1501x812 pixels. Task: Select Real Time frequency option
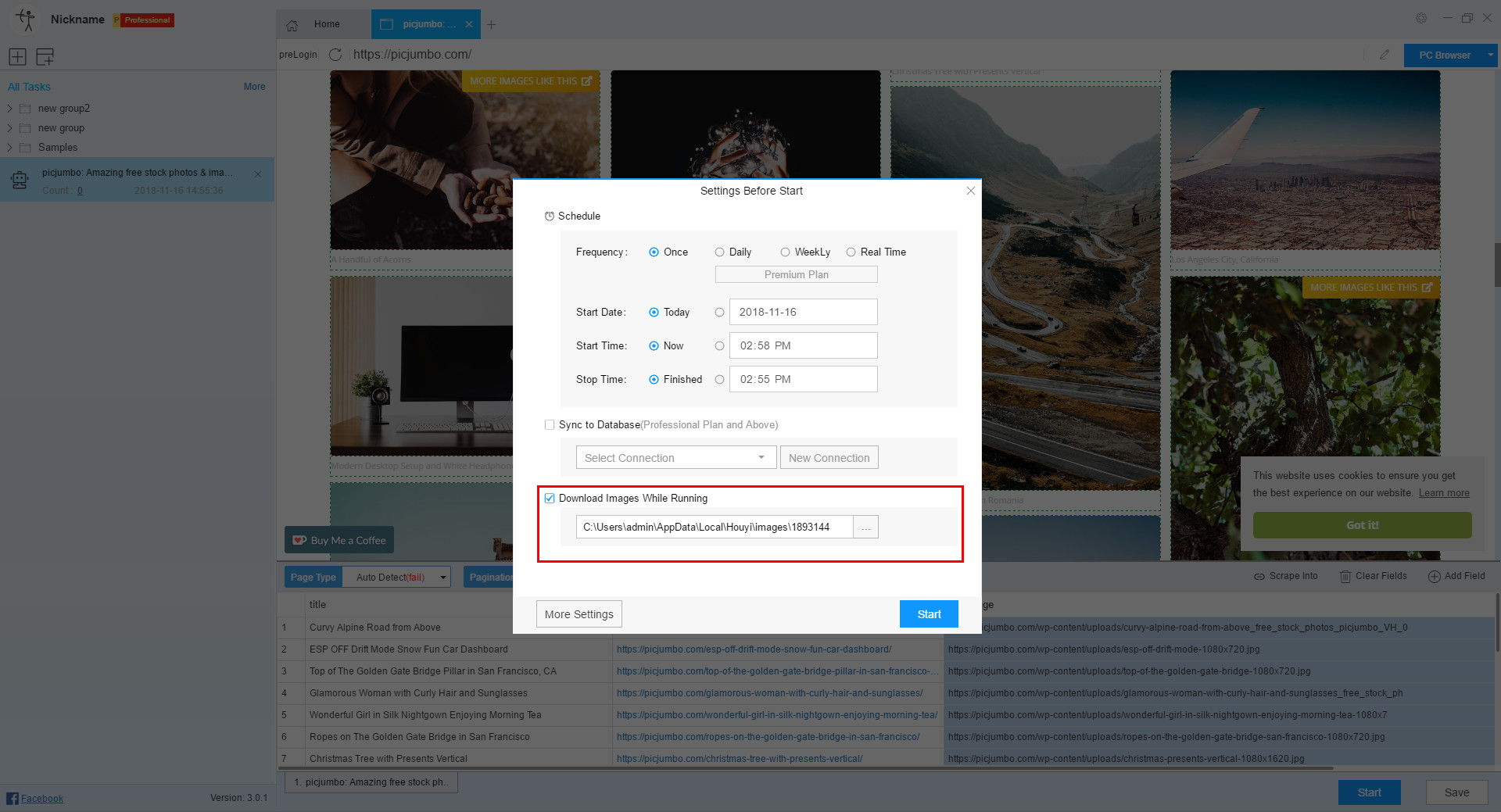(x=851, y=252)
